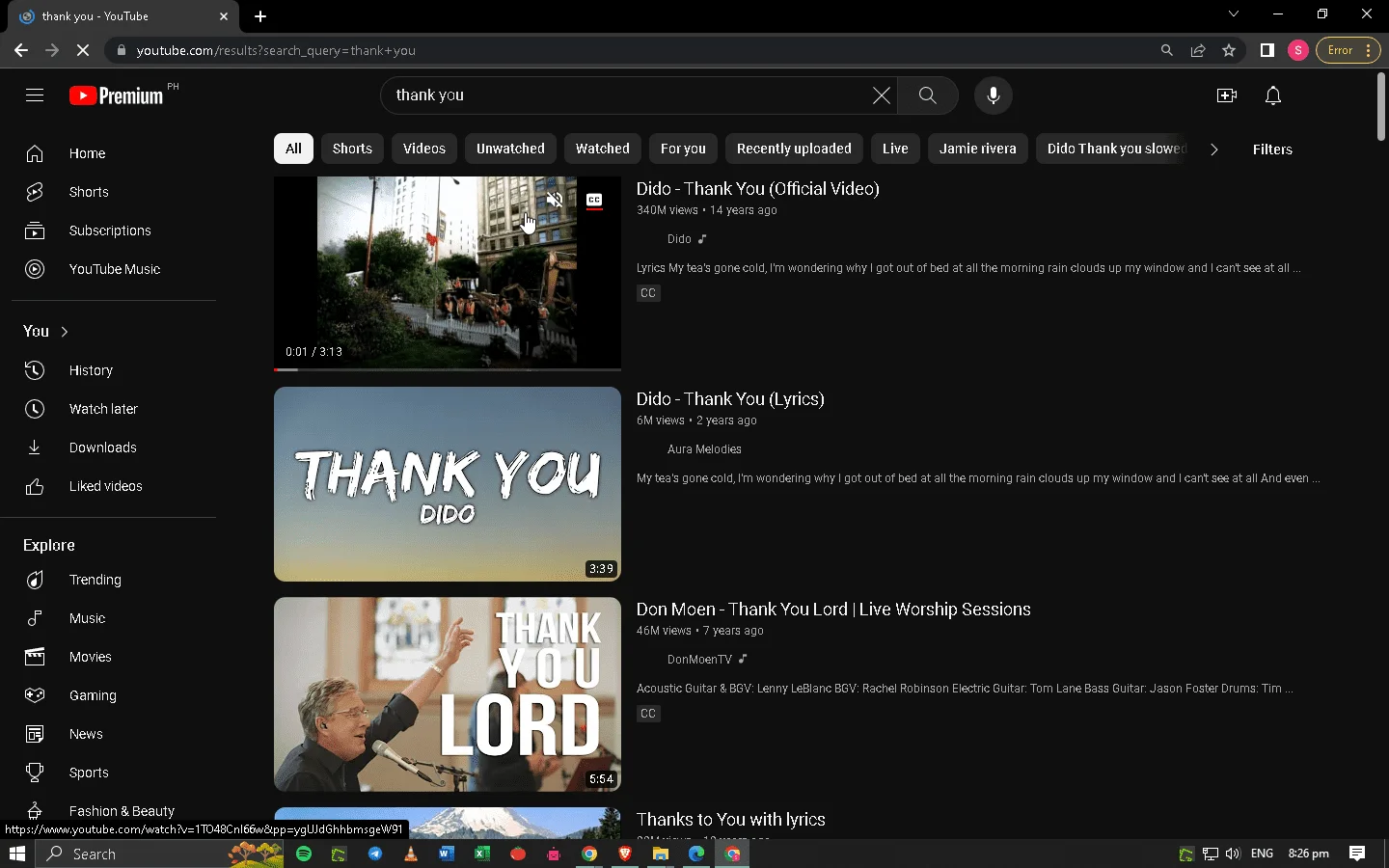Stop loading the page
This screenshot has width=1389, height=868.
[x=83, y=50]
